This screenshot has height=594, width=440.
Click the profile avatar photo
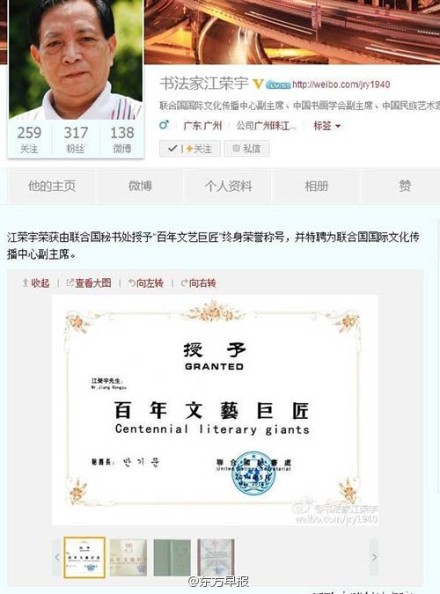(x=75, y=59)
